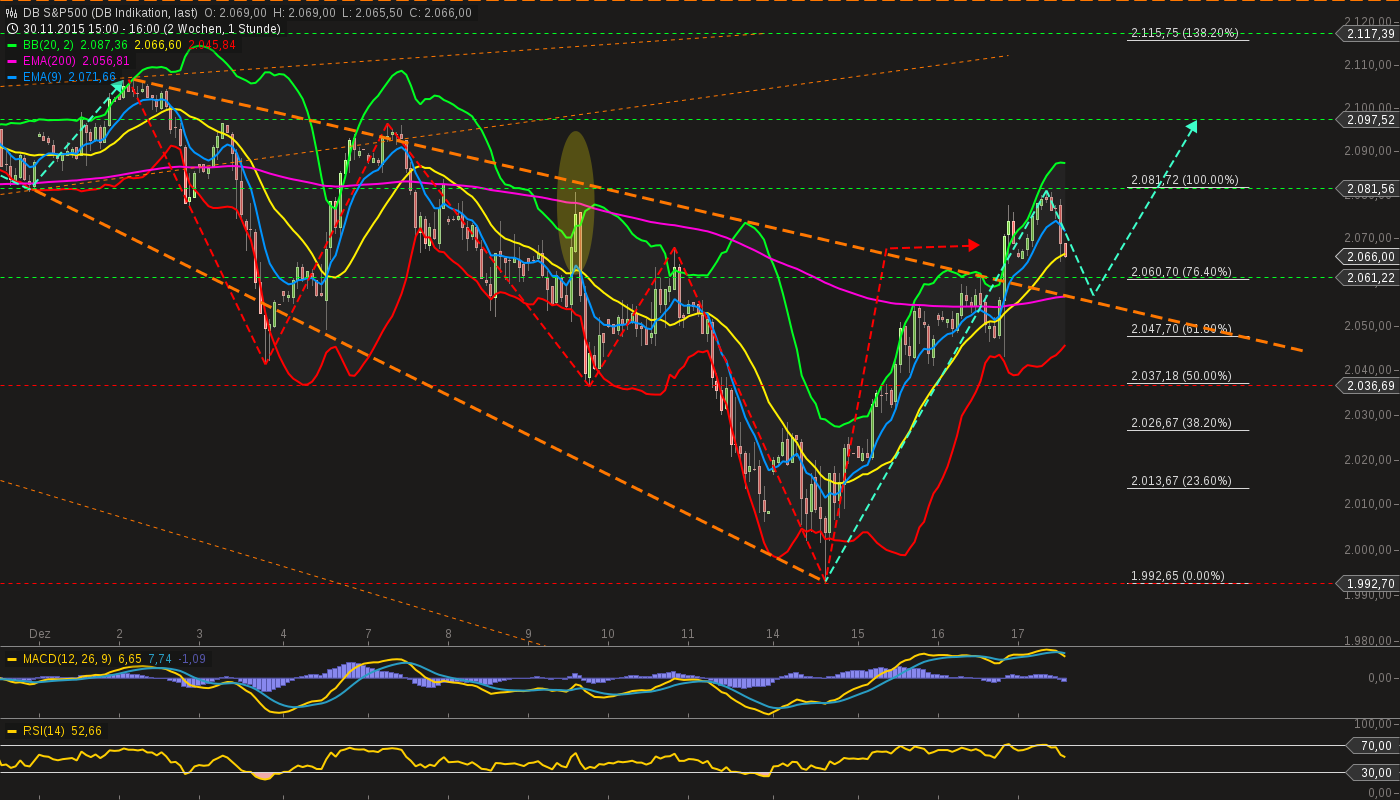Select the 2.081,72 (100.00%) Fibonacci label
The height and width of the screenshot is (800, 1400).
point(1184,180)
